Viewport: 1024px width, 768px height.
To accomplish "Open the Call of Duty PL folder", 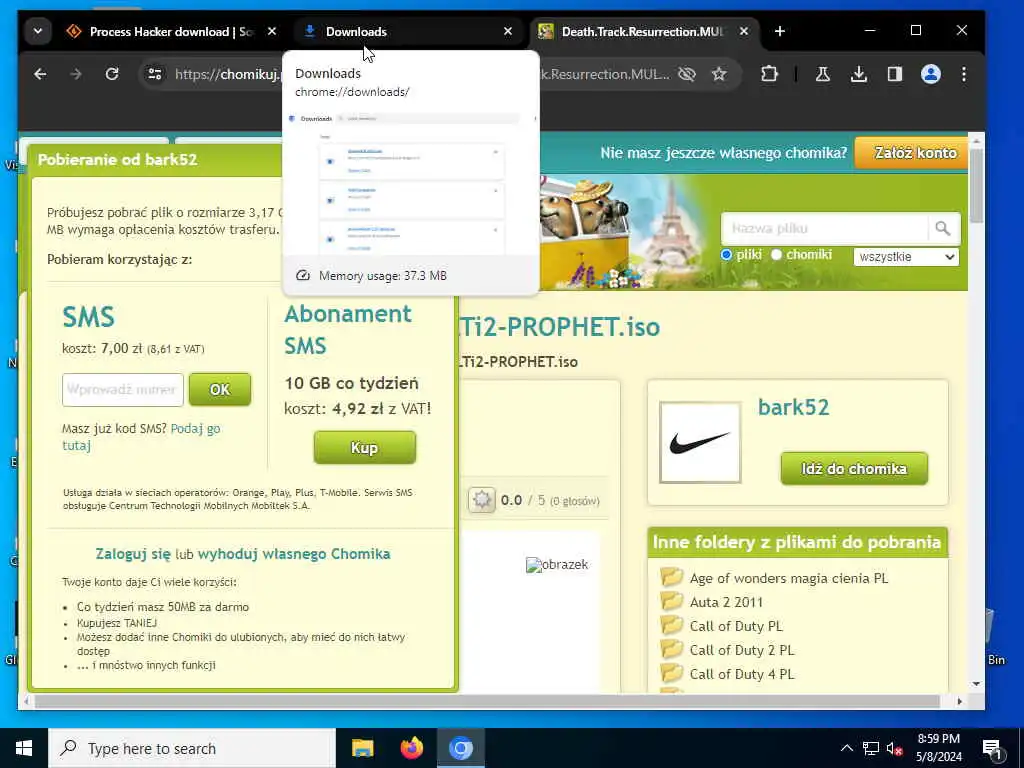I will tap(736, 626).
